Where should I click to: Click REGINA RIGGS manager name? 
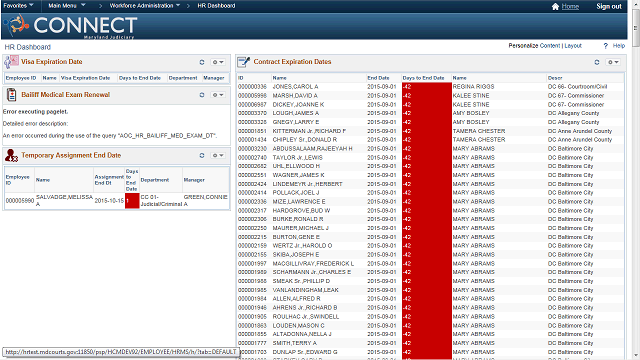tap(473, 87)
